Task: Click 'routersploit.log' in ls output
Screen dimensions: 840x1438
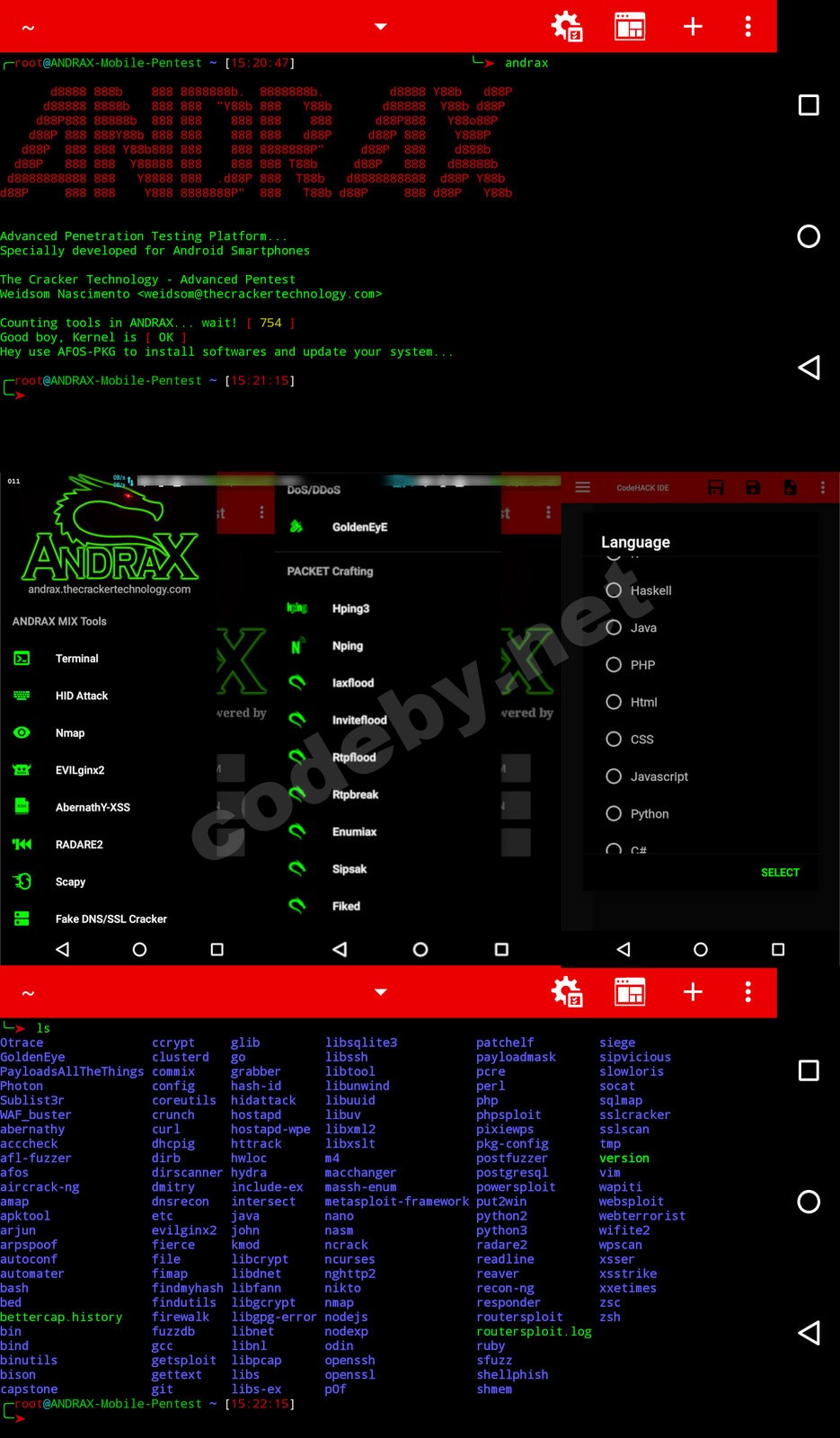Action: (535, 1331)
